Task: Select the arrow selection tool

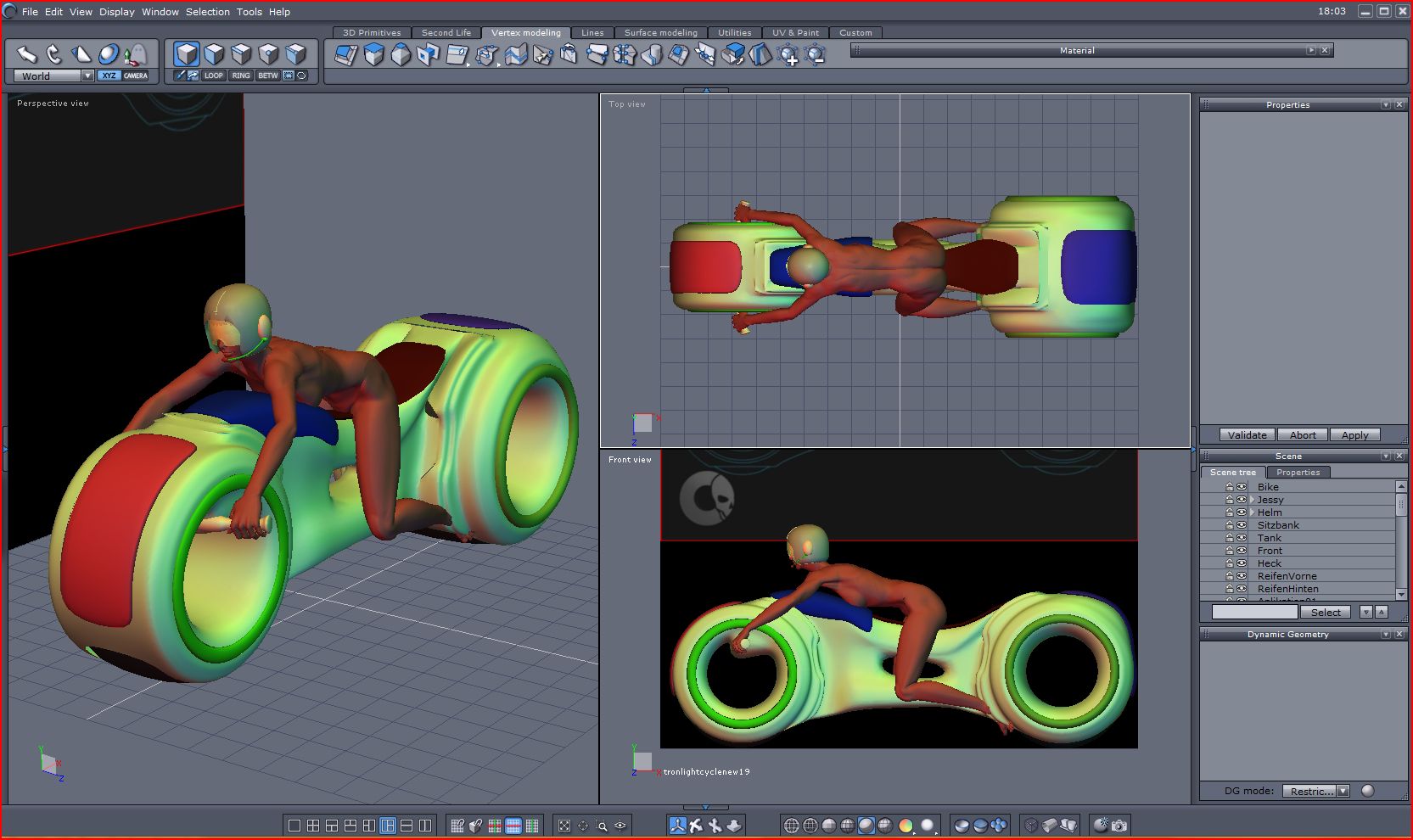Action: point(26,54)
